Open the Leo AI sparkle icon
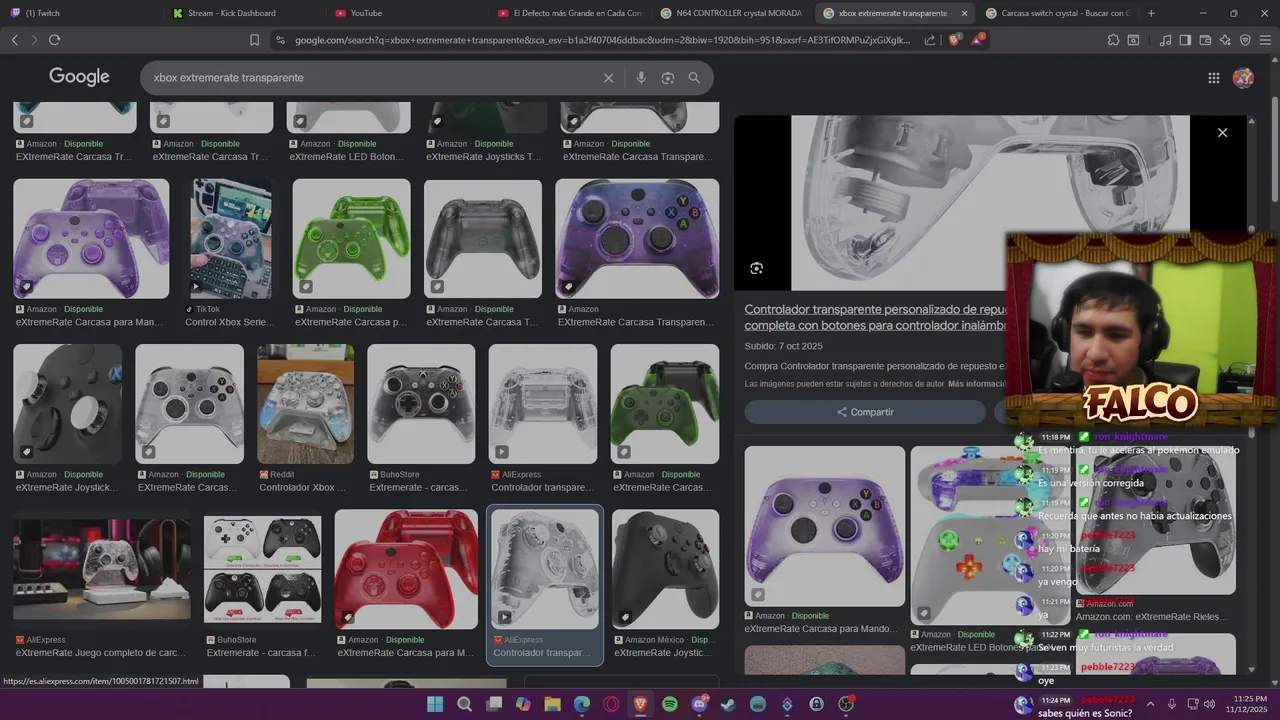The height and width of the screenshot is (720, 1280). pos(1225,40)
